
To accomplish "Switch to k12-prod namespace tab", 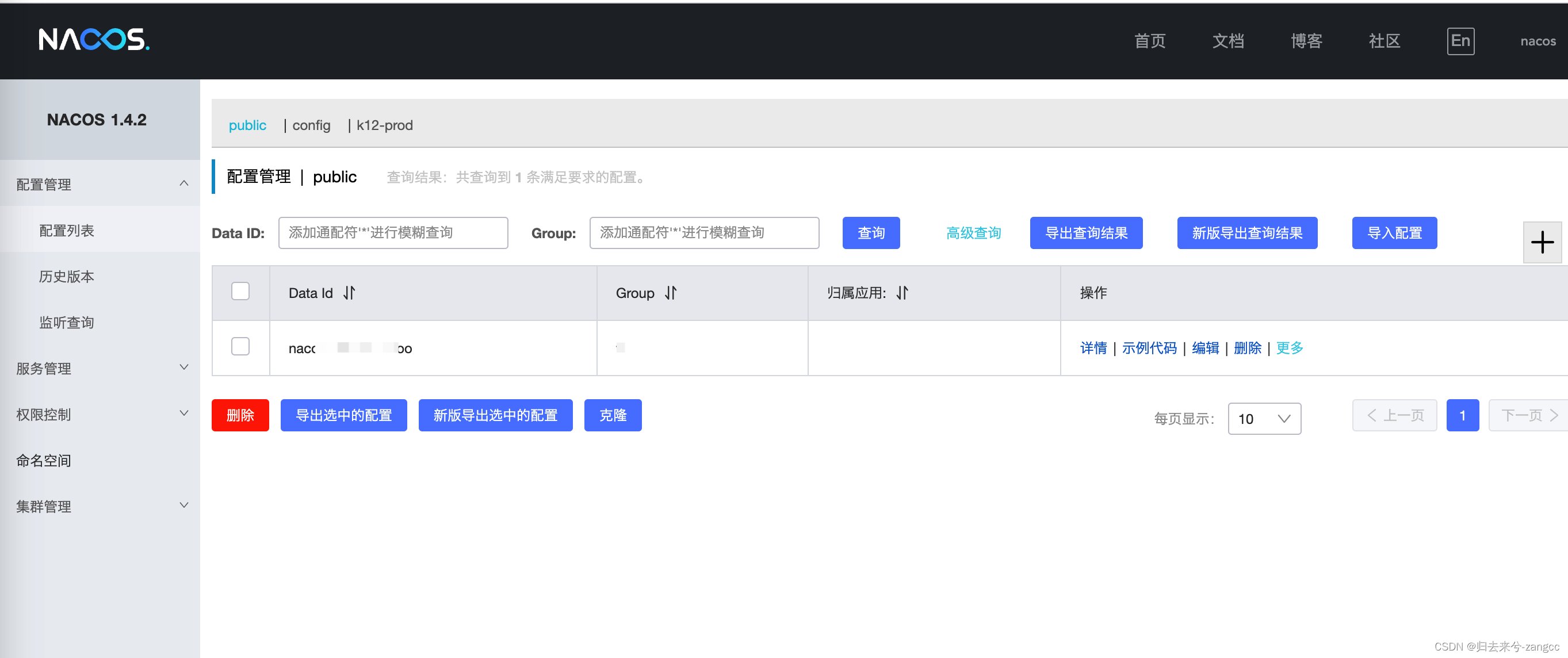I will [385, 125].
